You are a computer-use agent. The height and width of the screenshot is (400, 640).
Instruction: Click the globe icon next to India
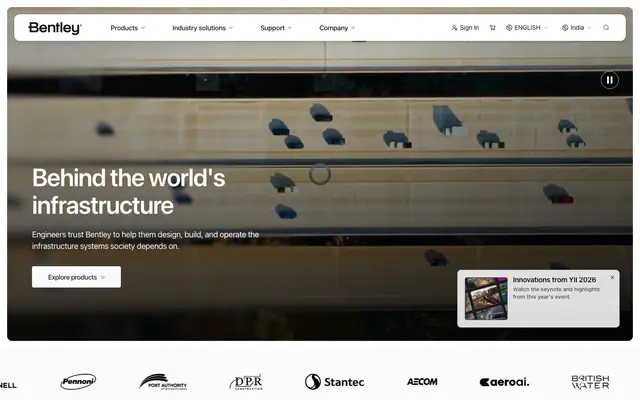pos(565,28)
